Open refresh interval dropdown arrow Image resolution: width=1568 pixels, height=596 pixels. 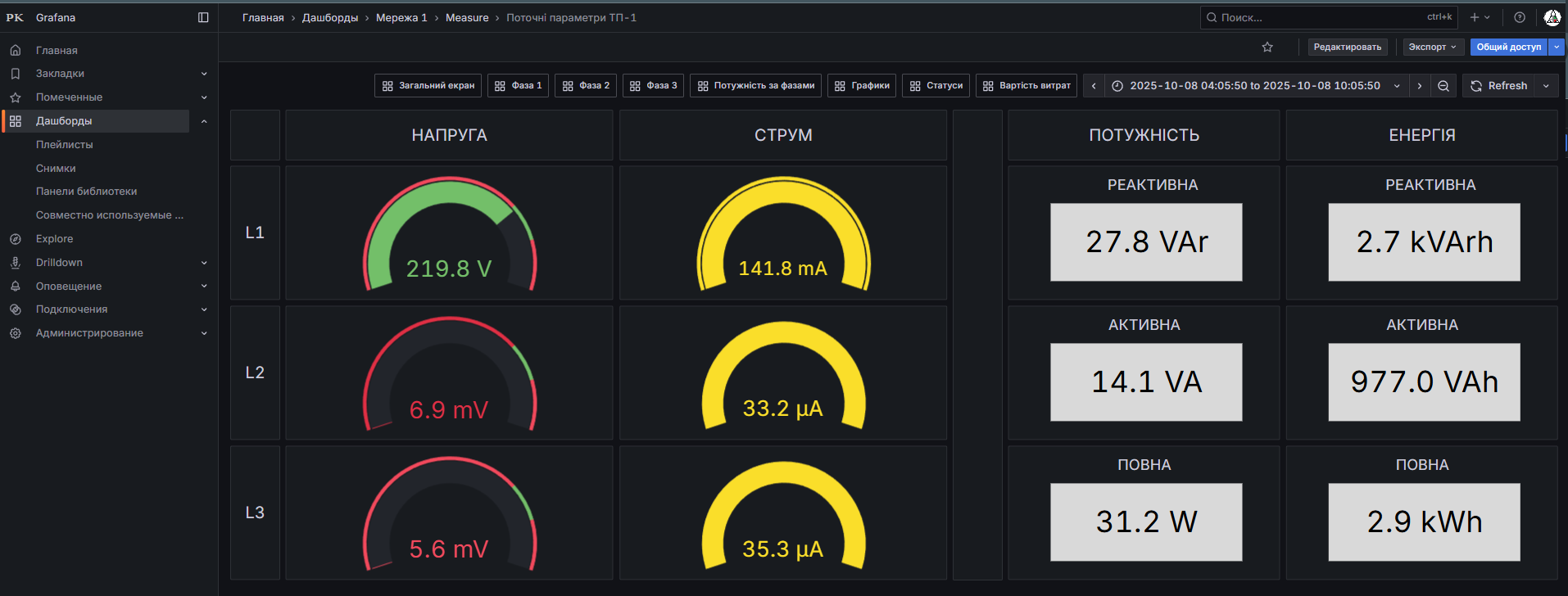1546,86
